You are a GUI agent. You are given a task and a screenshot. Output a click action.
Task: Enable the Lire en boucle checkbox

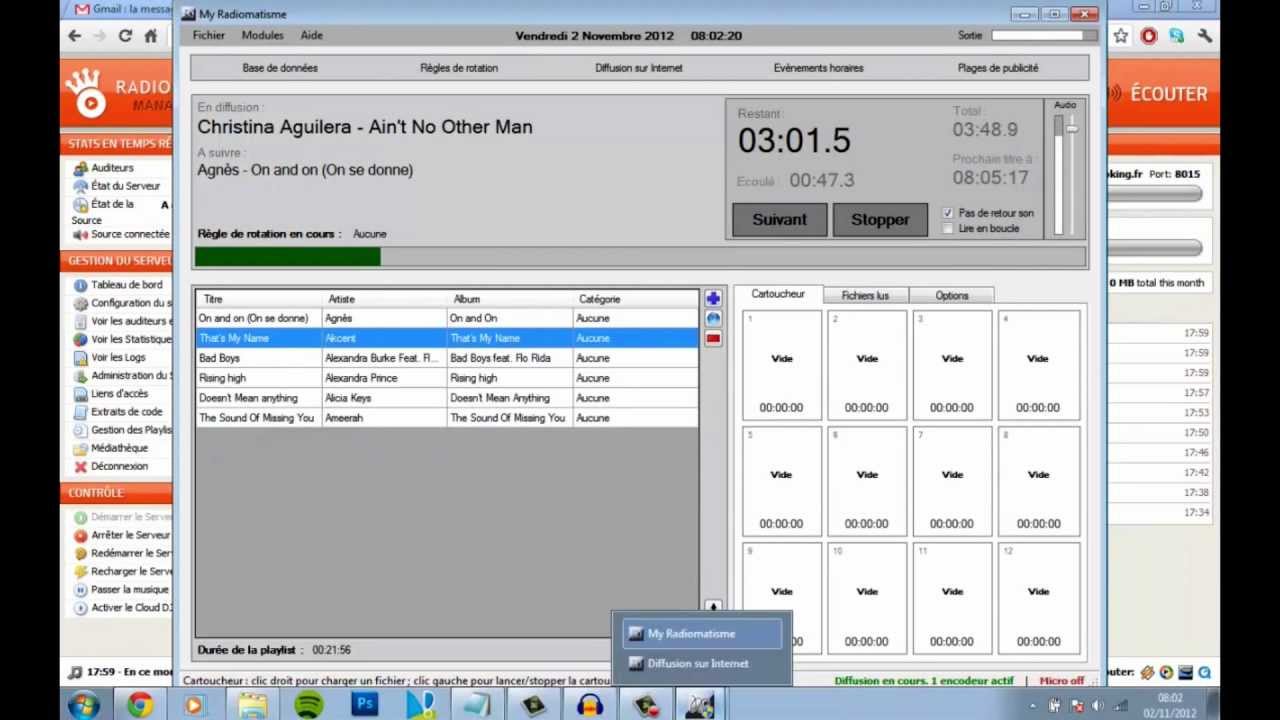pos(949,228)
